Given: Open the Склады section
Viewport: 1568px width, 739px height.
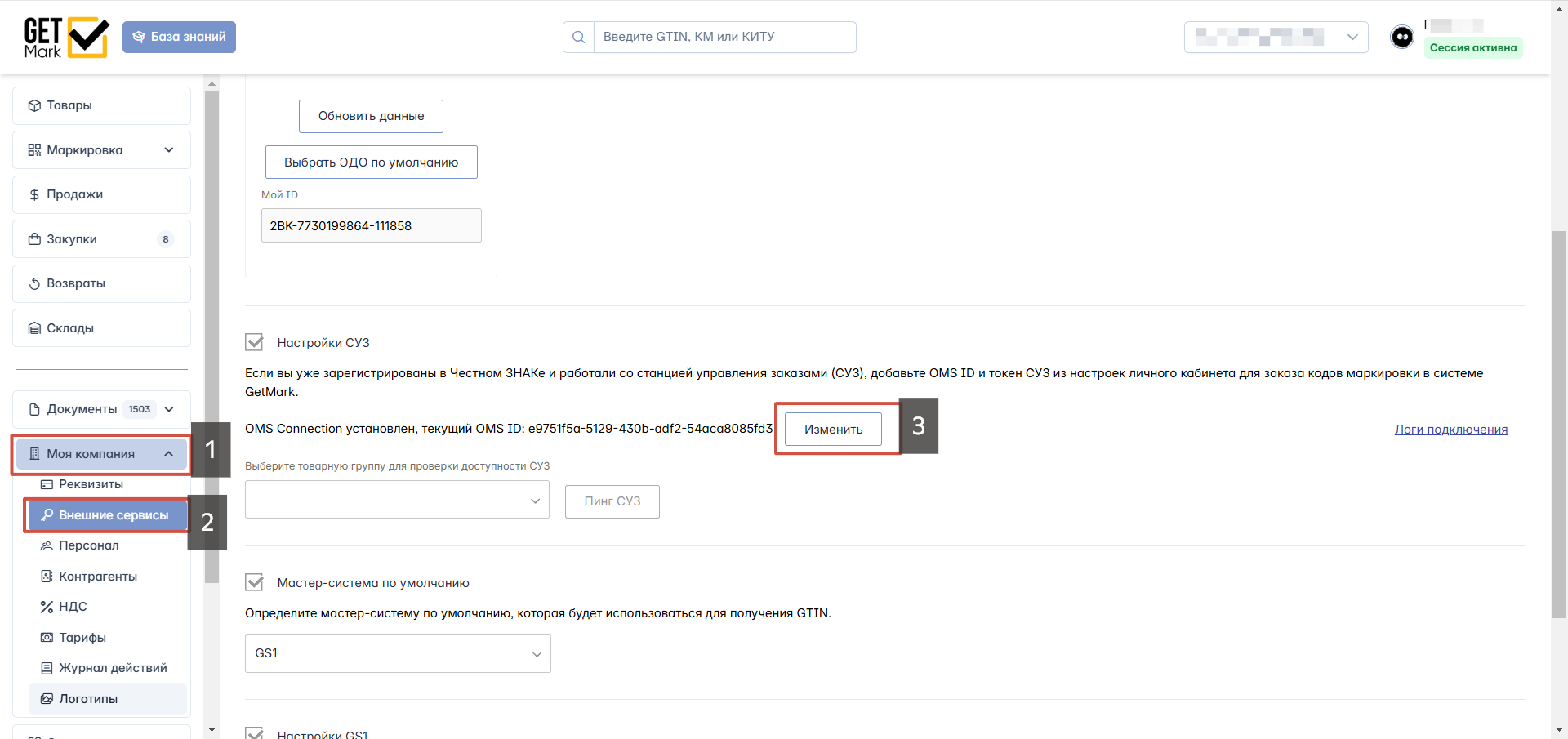Looking at the screenshot, I should (101, 328).
